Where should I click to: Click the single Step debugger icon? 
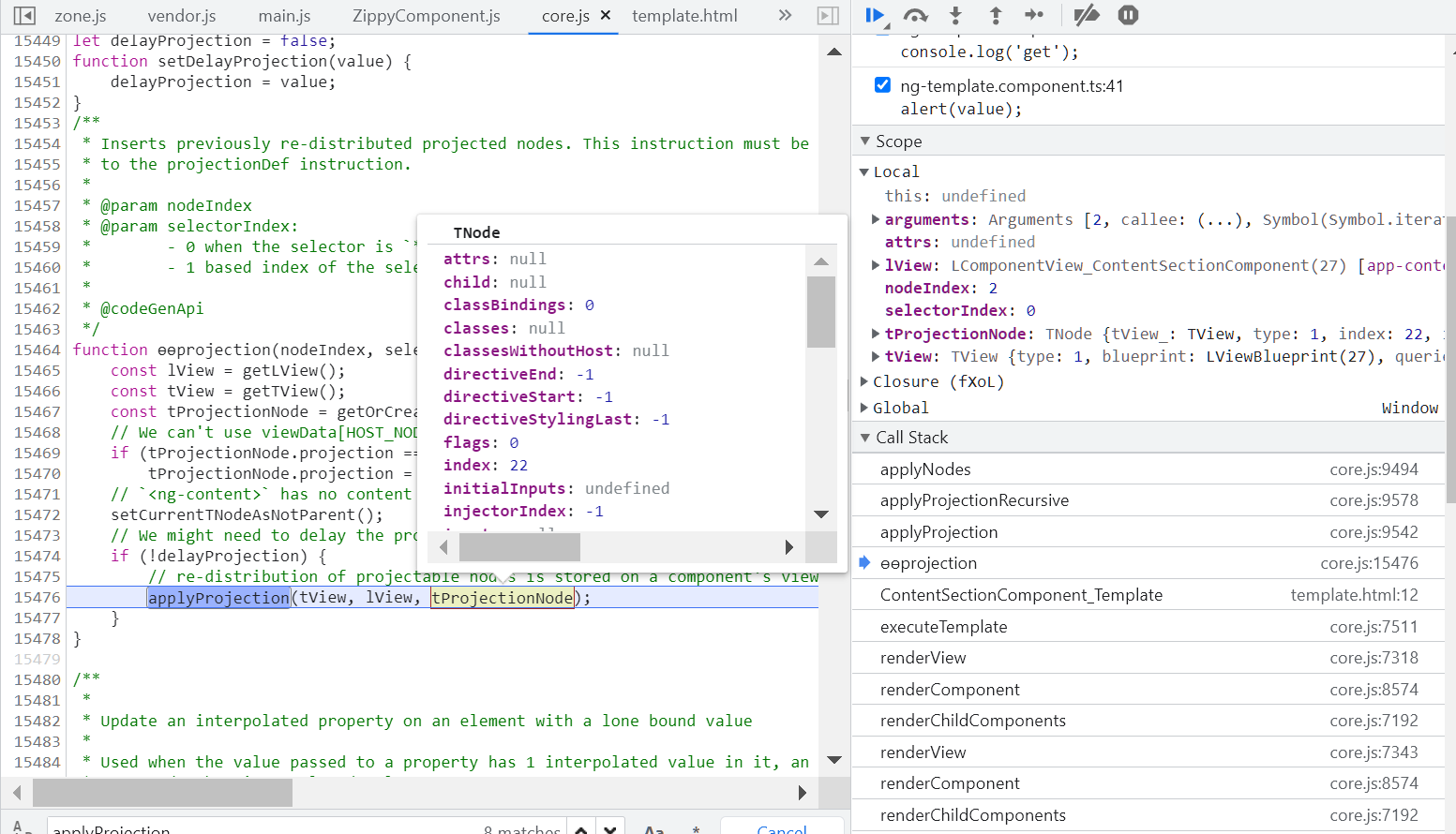coord(1034,15)
